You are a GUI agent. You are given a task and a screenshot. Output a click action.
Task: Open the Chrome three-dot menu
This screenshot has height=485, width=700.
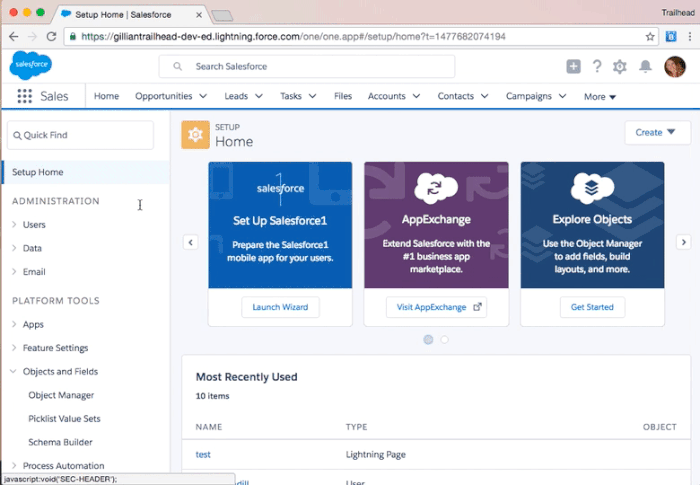click(x=690, y=37)
